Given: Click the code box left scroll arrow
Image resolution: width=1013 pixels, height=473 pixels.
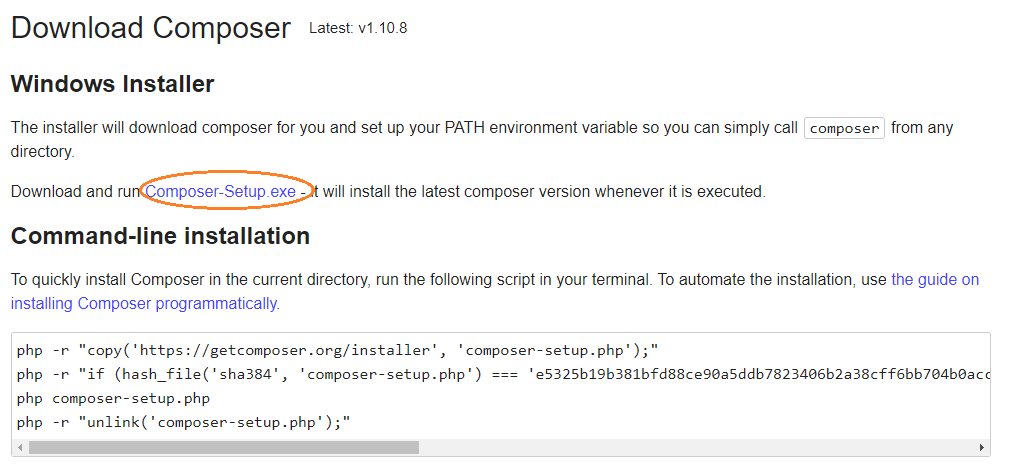Looking at the screenshot, I should pos(20,447).
